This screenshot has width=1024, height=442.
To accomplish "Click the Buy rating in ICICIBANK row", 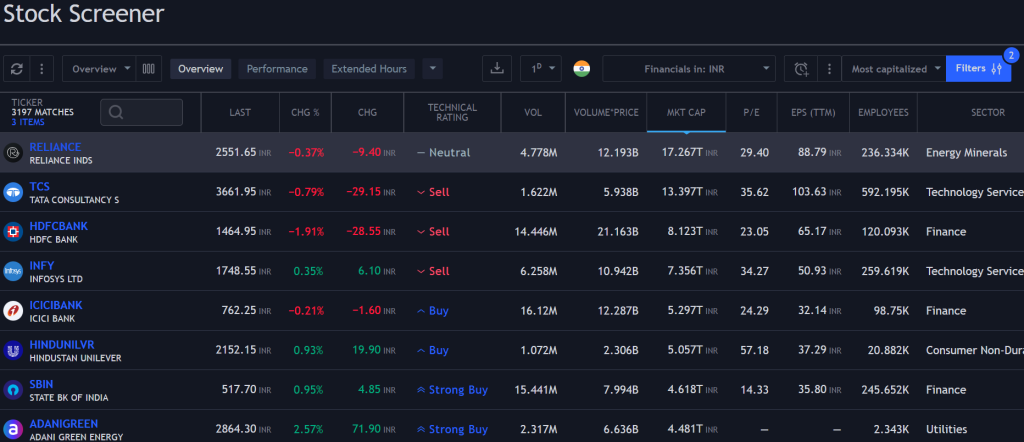I will 433,311.
